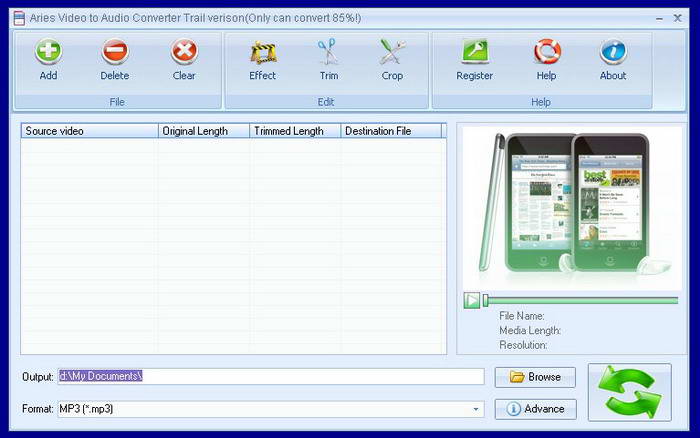Viewport: 700px width, 438px height.
Task: Click the preview seek slider handle
Action: coord(485,300)
